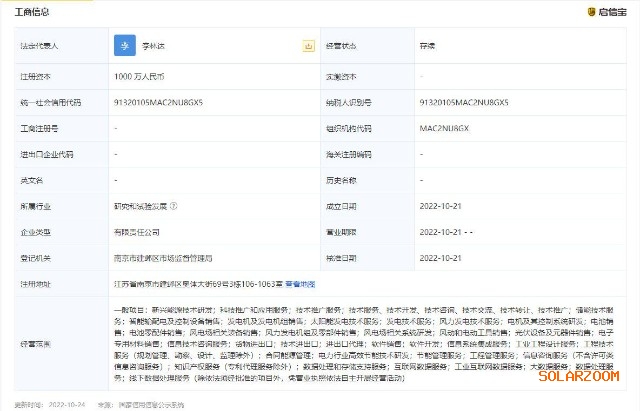Click the data source note at bottom

110,405
